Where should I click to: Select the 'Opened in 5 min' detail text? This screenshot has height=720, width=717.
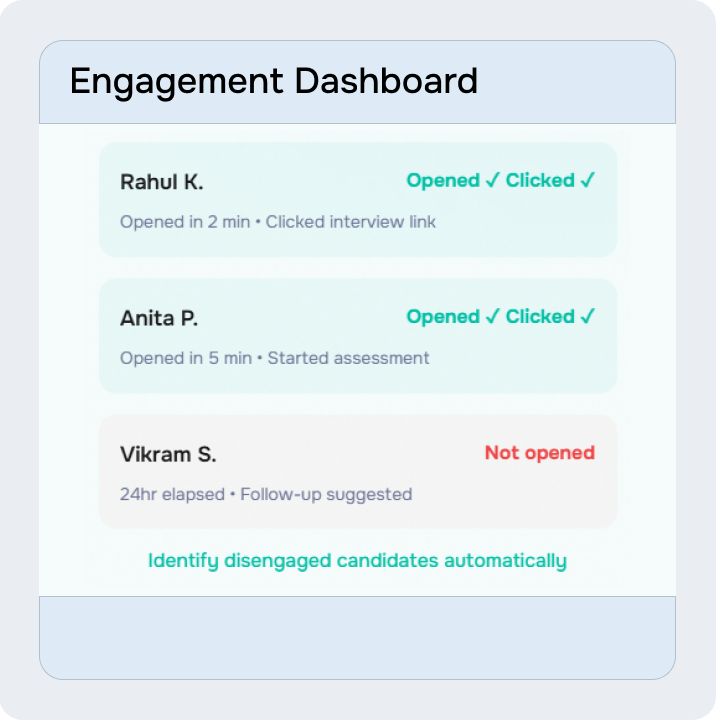(x=185, y=358)
